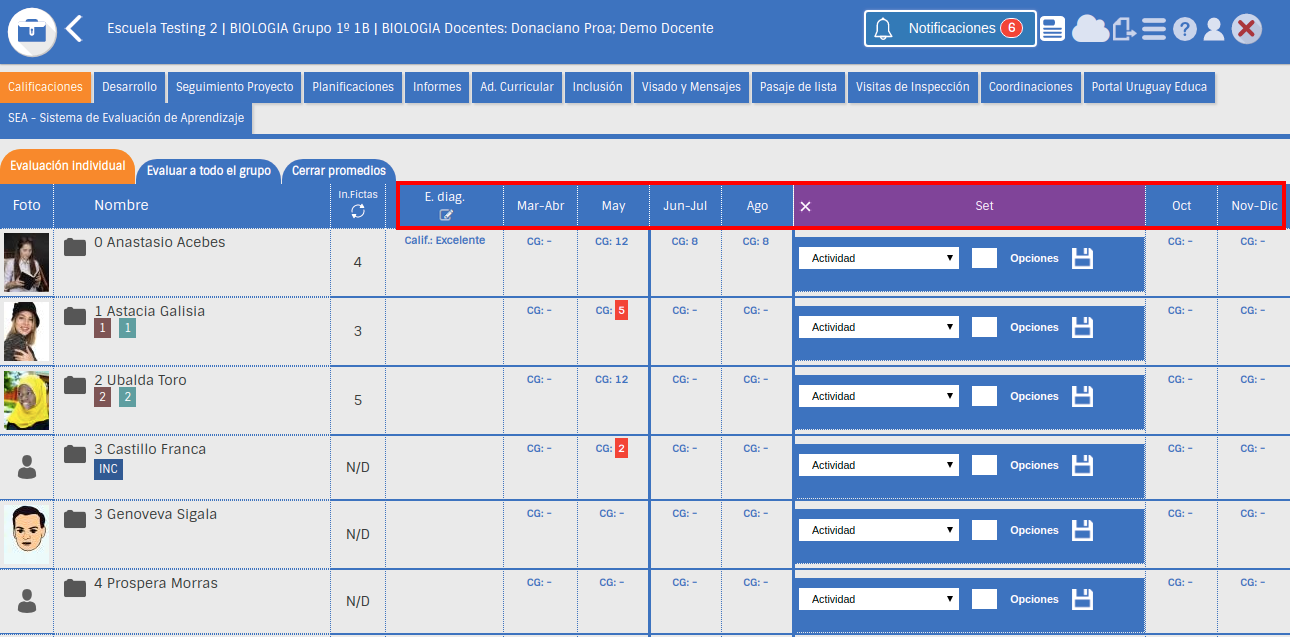
Task: Open the Informes tab
Action: pos(437,87)
